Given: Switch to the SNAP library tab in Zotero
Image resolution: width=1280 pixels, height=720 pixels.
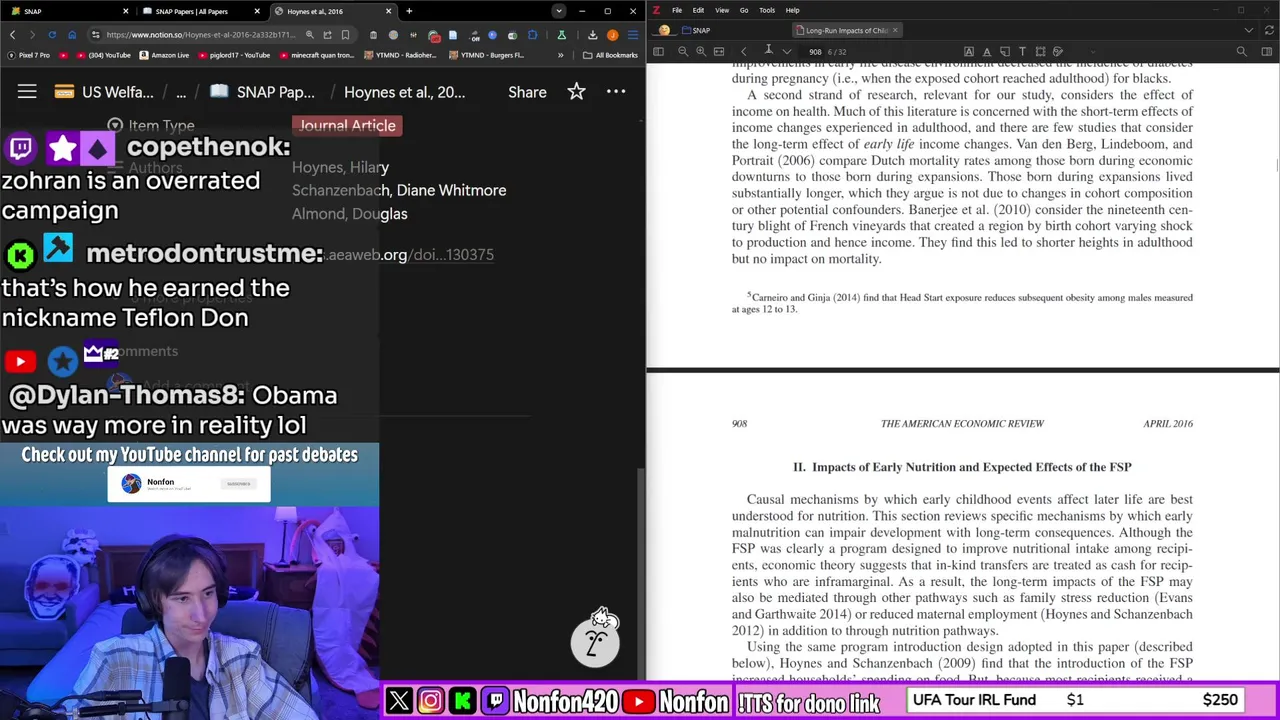Looking at the screenshot, I should (x=696, y=30).
